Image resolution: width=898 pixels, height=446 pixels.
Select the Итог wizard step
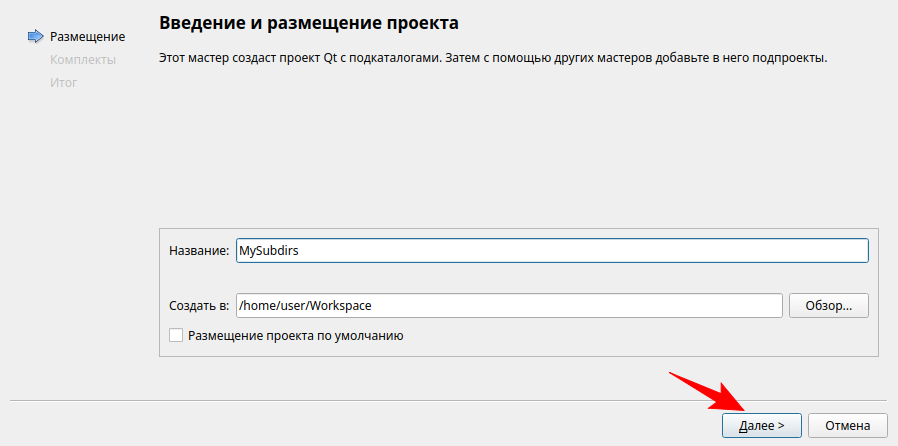click(63, 82)
